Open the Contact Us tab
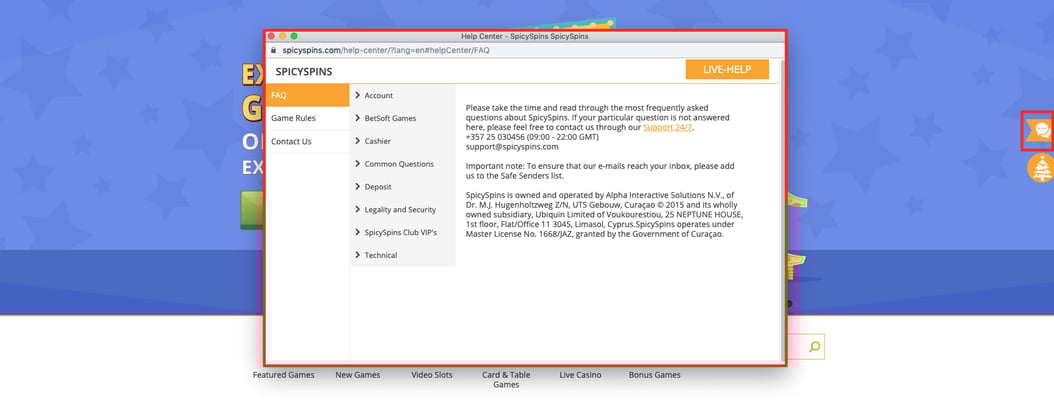 308,142
